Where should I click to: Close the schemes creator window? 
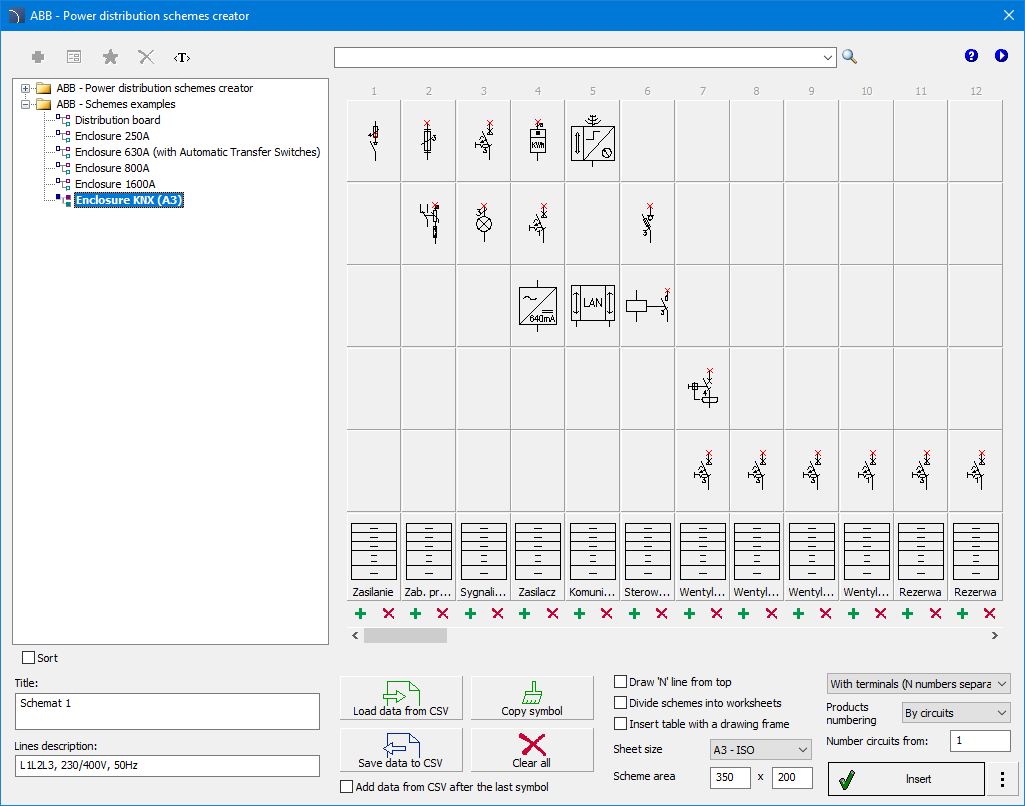(1009, 15)
